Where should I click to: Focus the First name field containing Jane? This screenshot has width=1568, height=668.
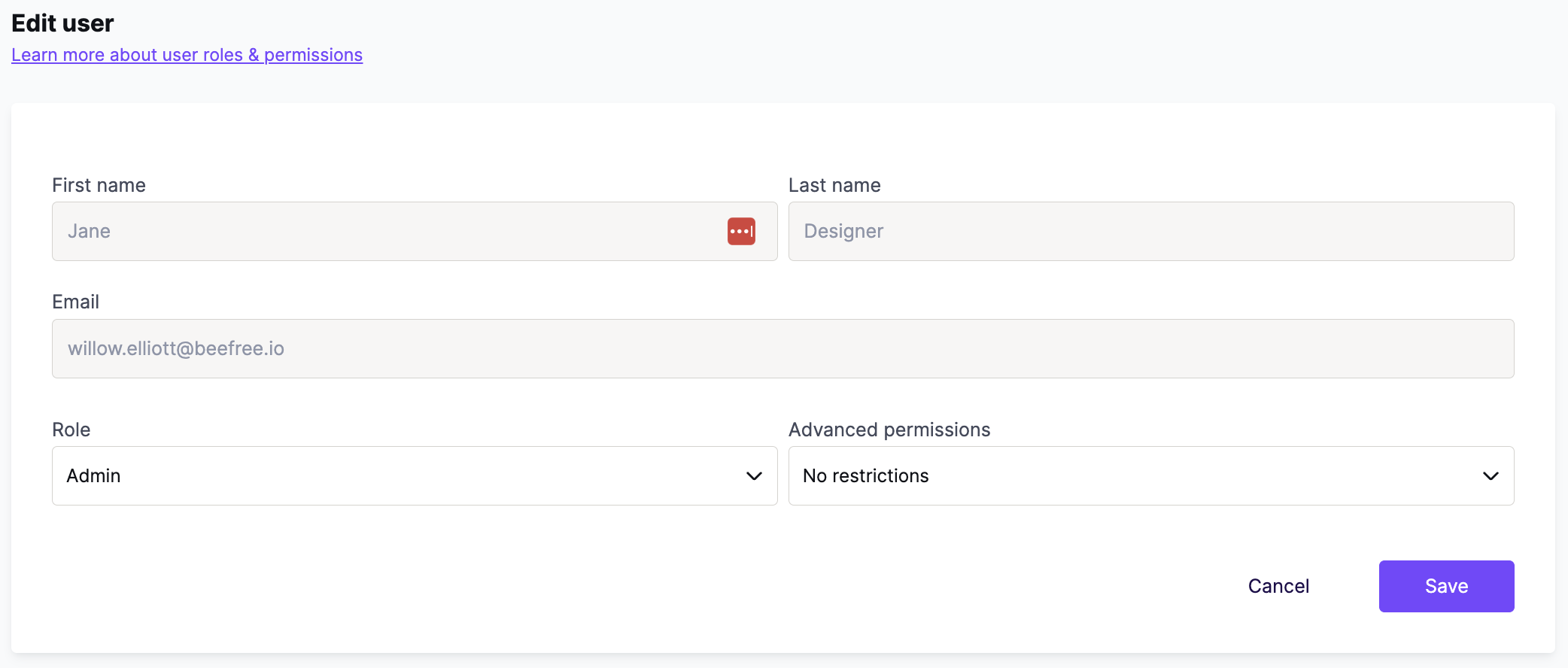tap(415, 231)
